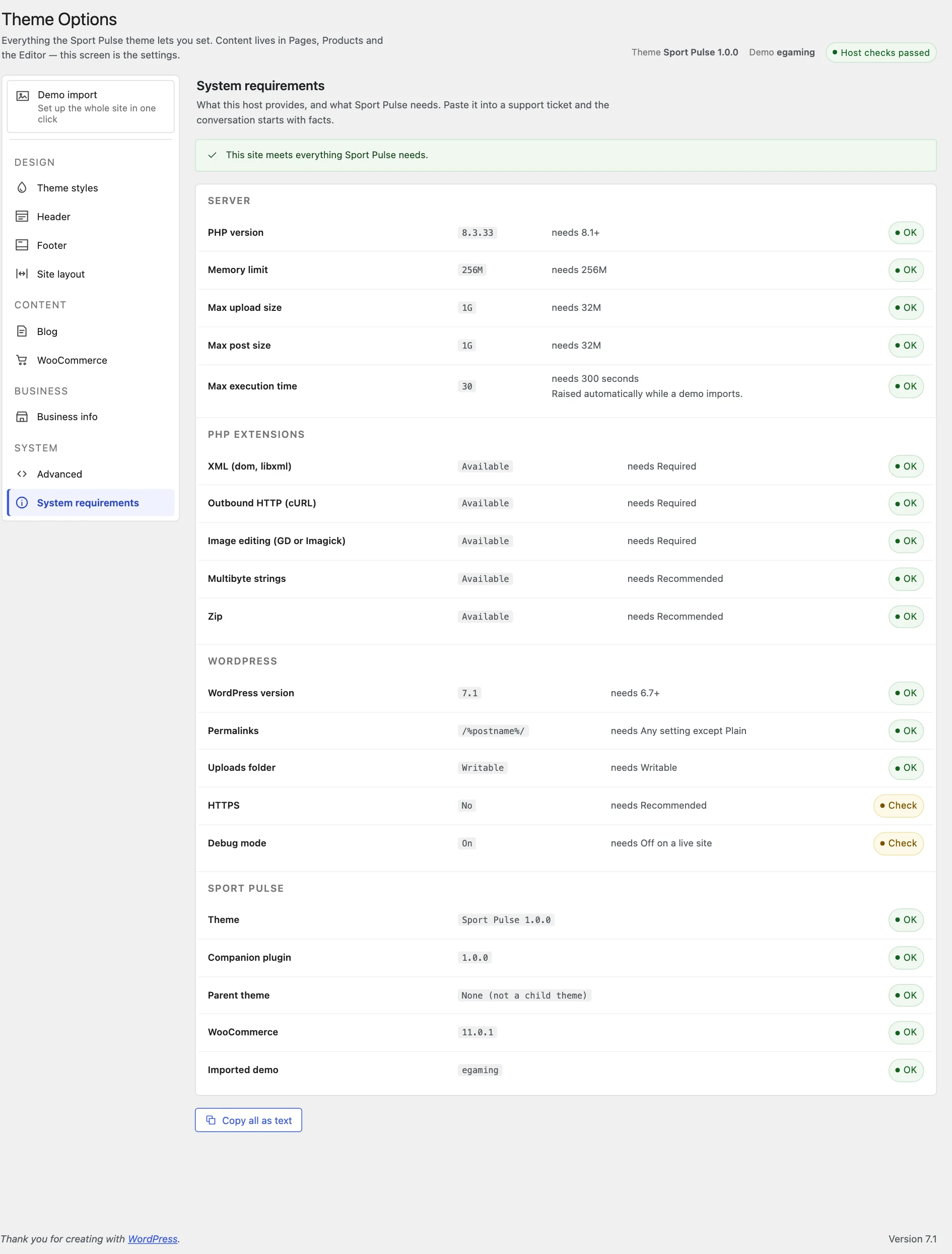Click the Site layout width icon

[22, 274]
